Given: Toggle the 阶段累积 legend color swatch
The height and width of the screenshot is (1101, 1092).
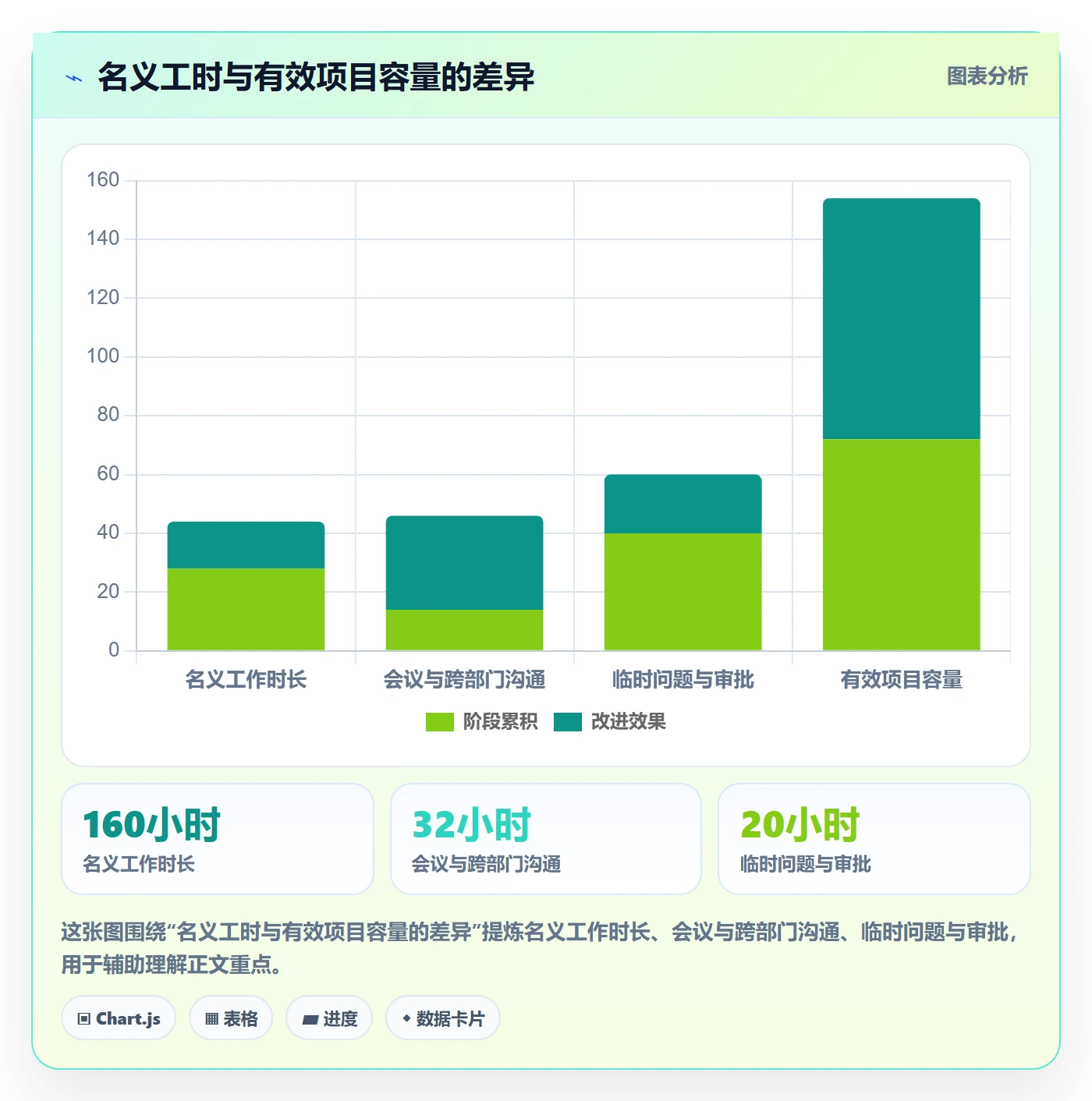Looking at the screenshot, I should point(439,722).
